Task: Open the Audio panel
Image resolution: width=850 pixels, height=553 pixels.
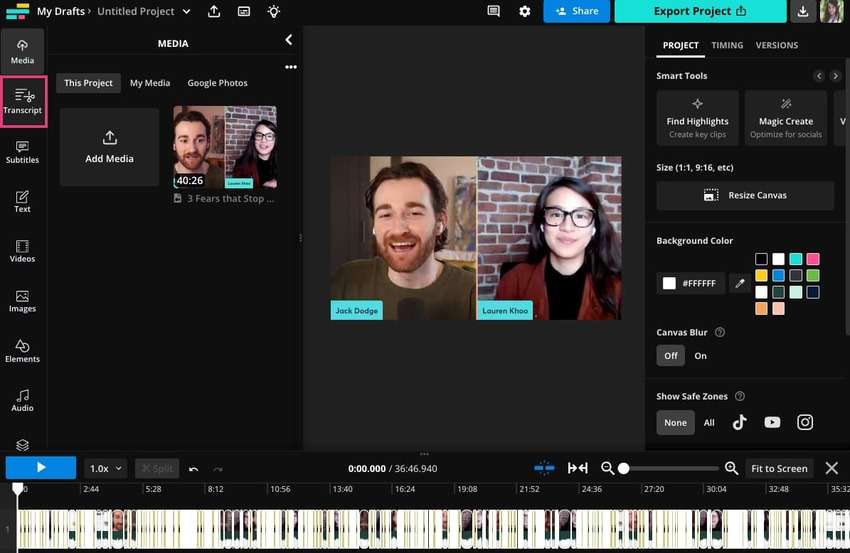Action: point(22,400)
